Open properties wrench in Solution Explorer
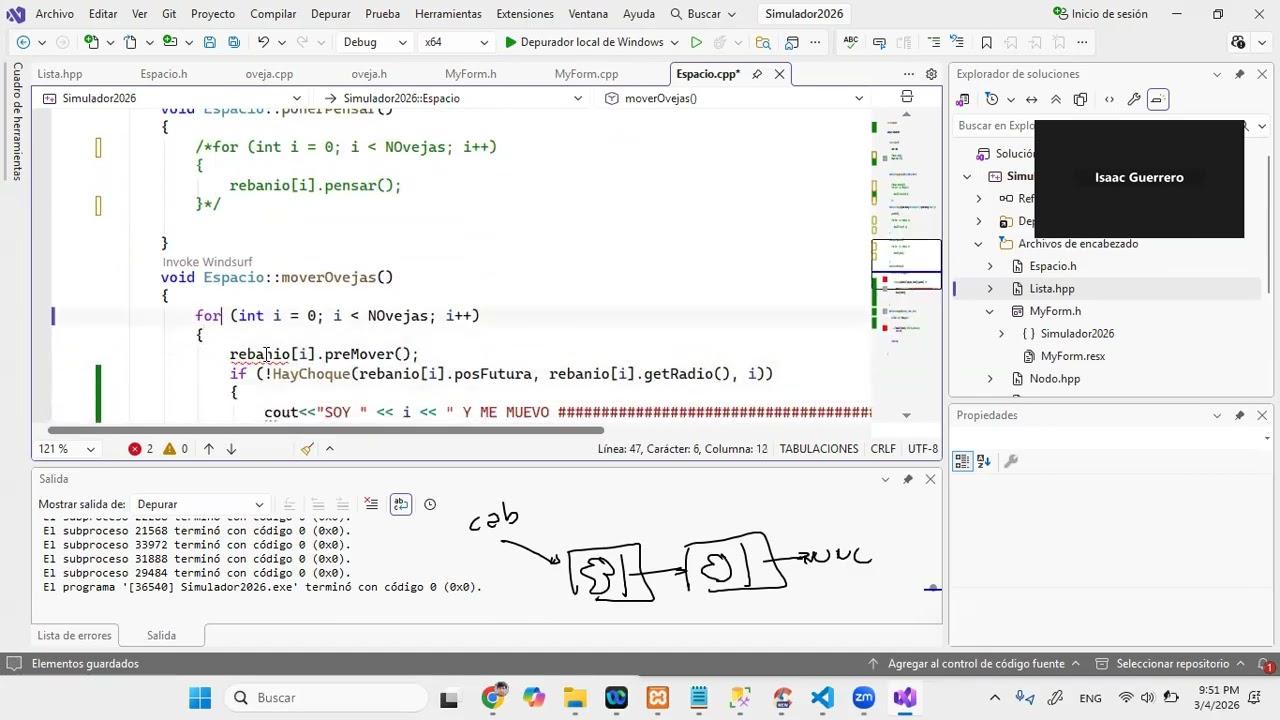1280x720 pixels. tap(1134, 99)
